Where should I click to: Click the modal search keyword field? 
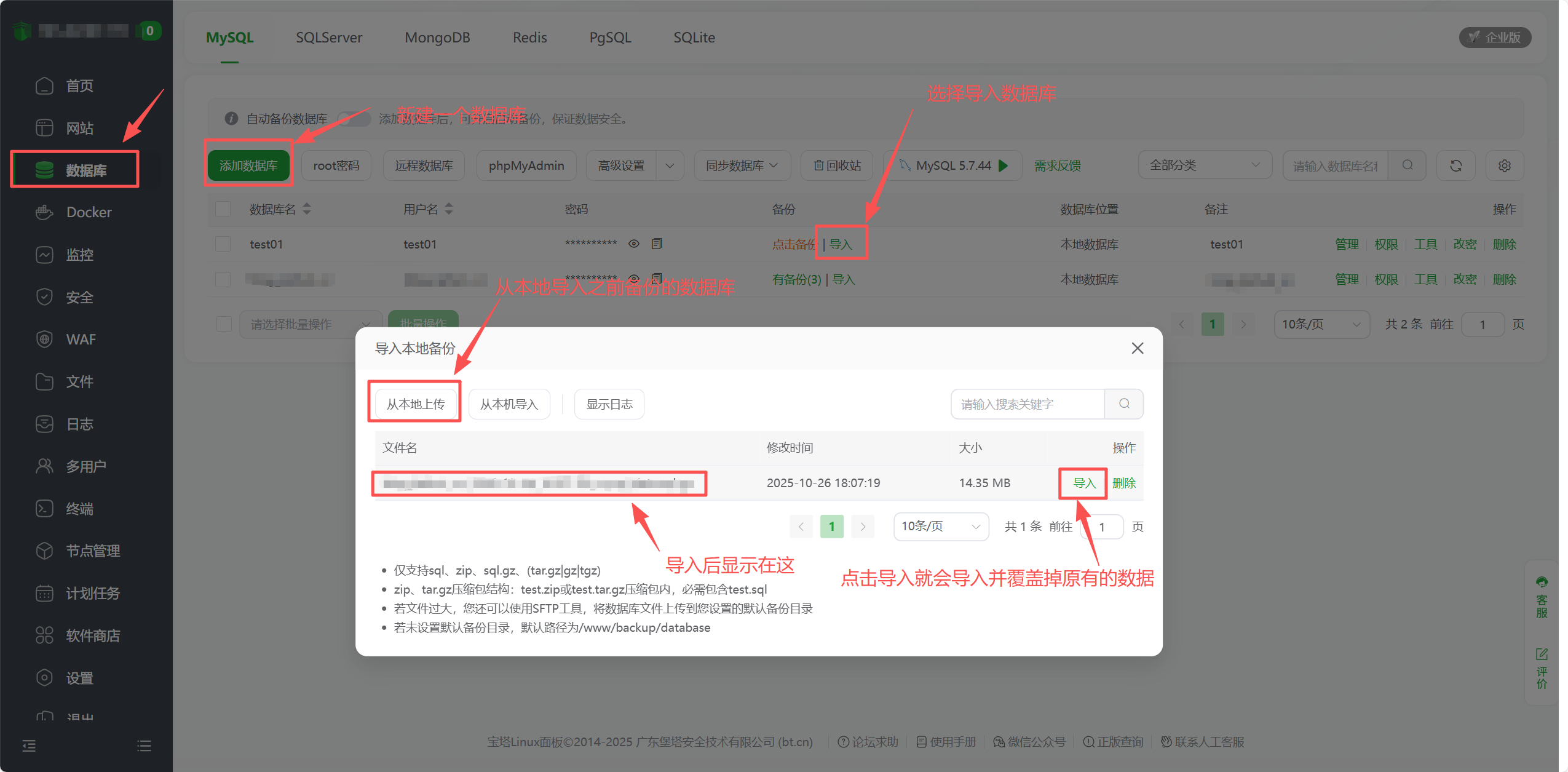[x=1027, y=404]
